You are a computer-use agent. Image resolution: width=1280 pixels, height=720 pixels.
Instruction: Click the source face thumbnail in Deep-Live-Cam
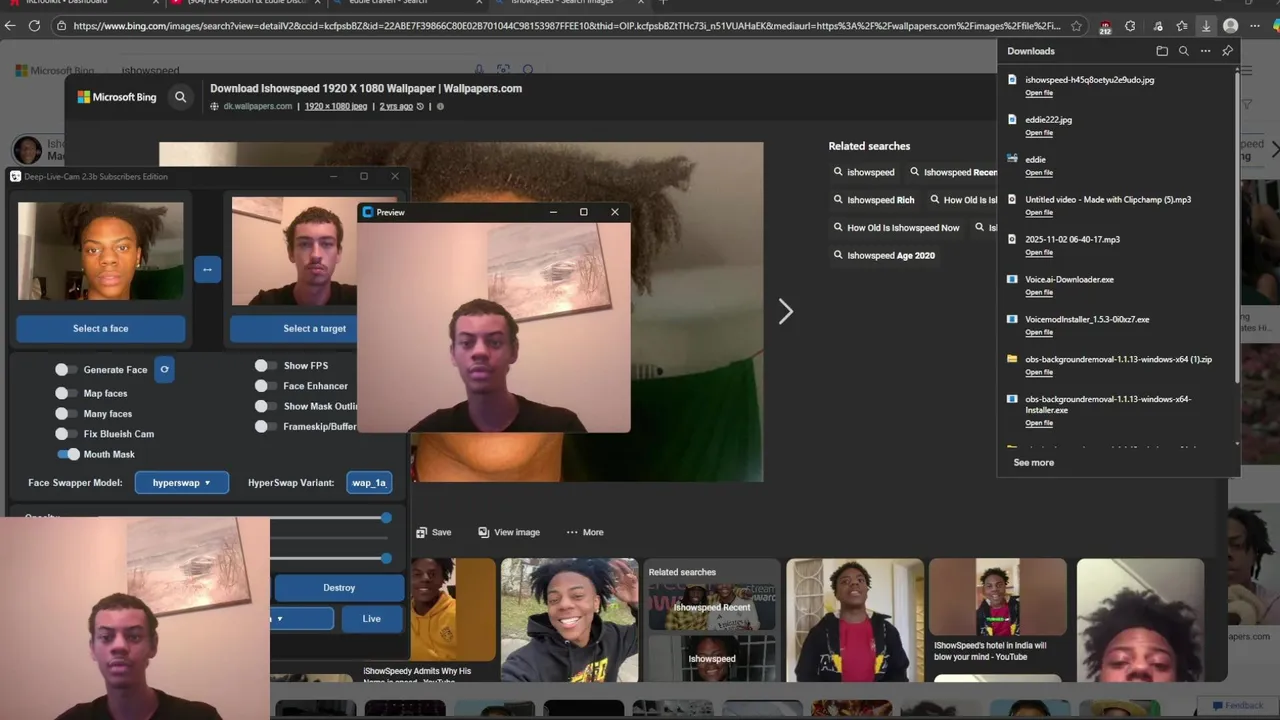pos(101,251)
